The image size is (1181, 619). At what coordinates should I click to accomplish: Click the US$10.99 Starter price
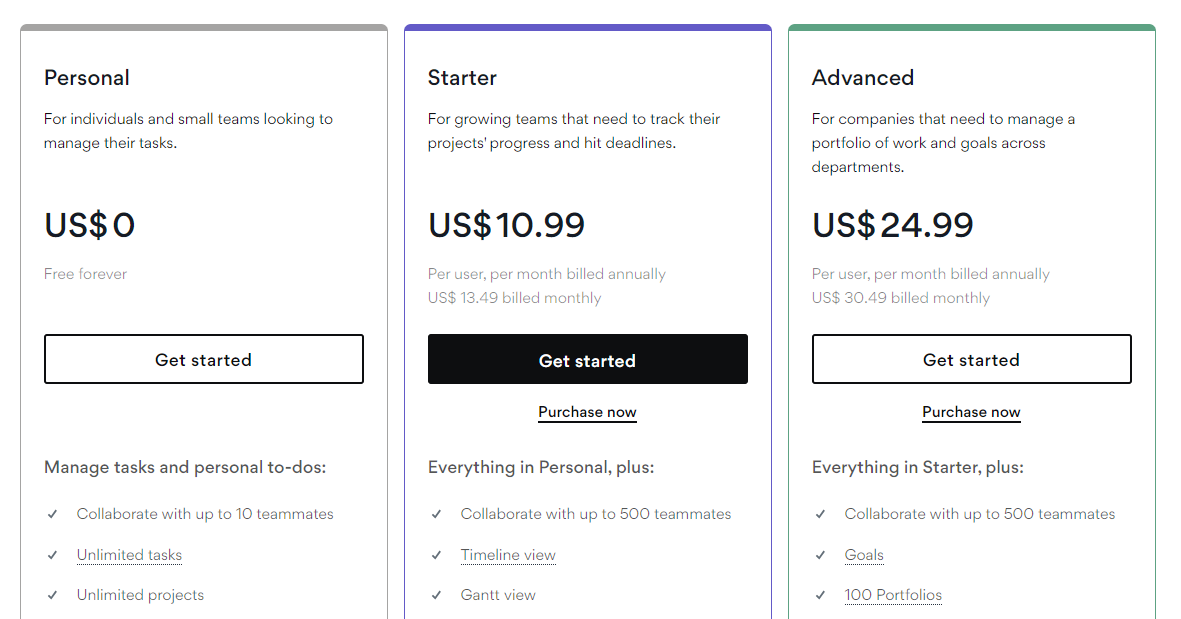(506, 225)
